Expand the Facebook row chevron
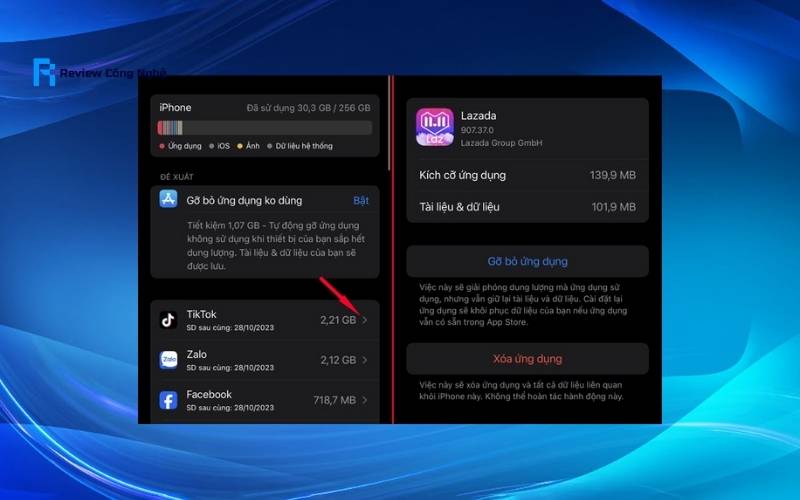Viewport: 800px width, 500px height. click(365, 400)
